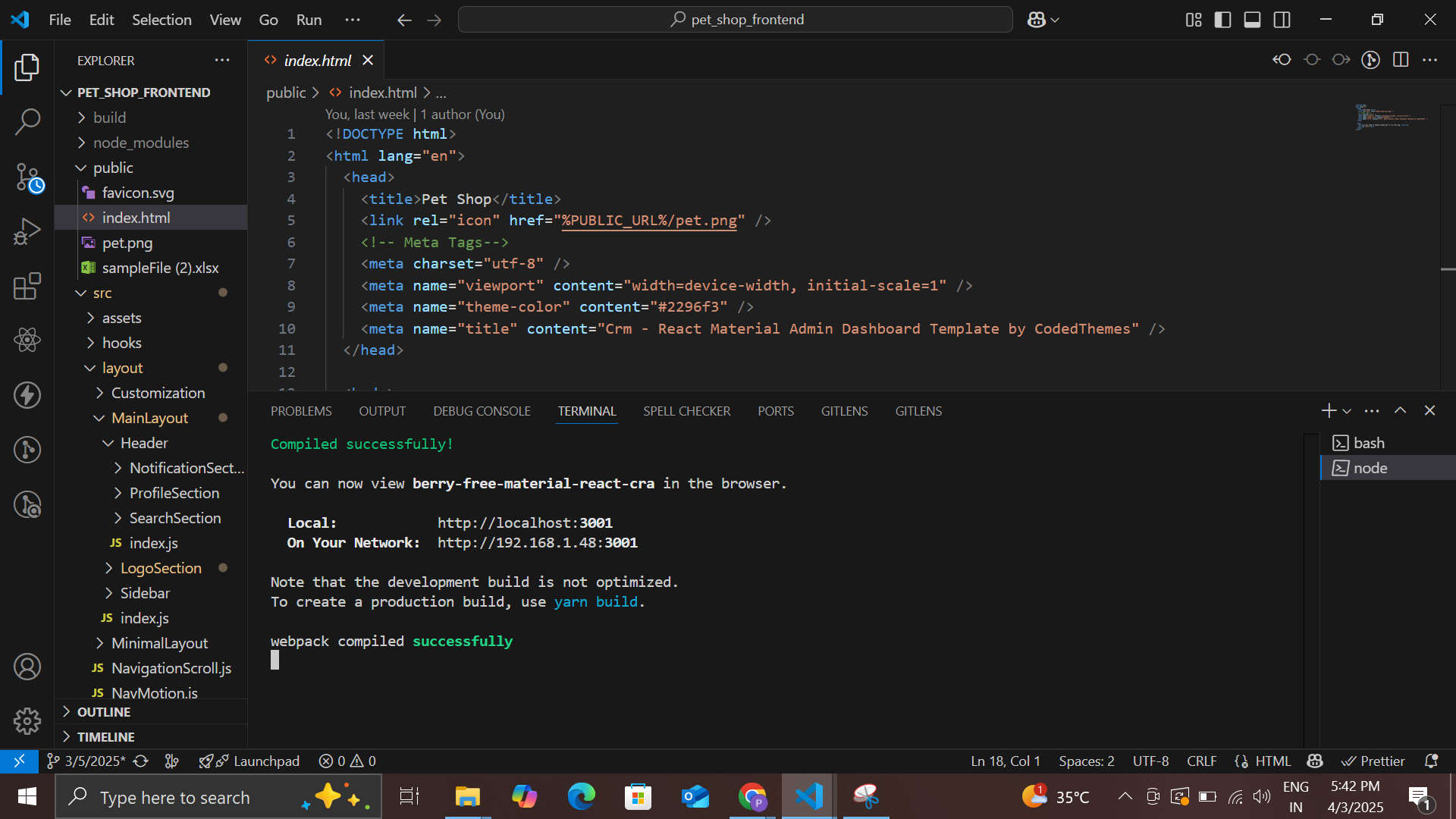
Task: Open Run and Debug view
Action: pos(27,232)
